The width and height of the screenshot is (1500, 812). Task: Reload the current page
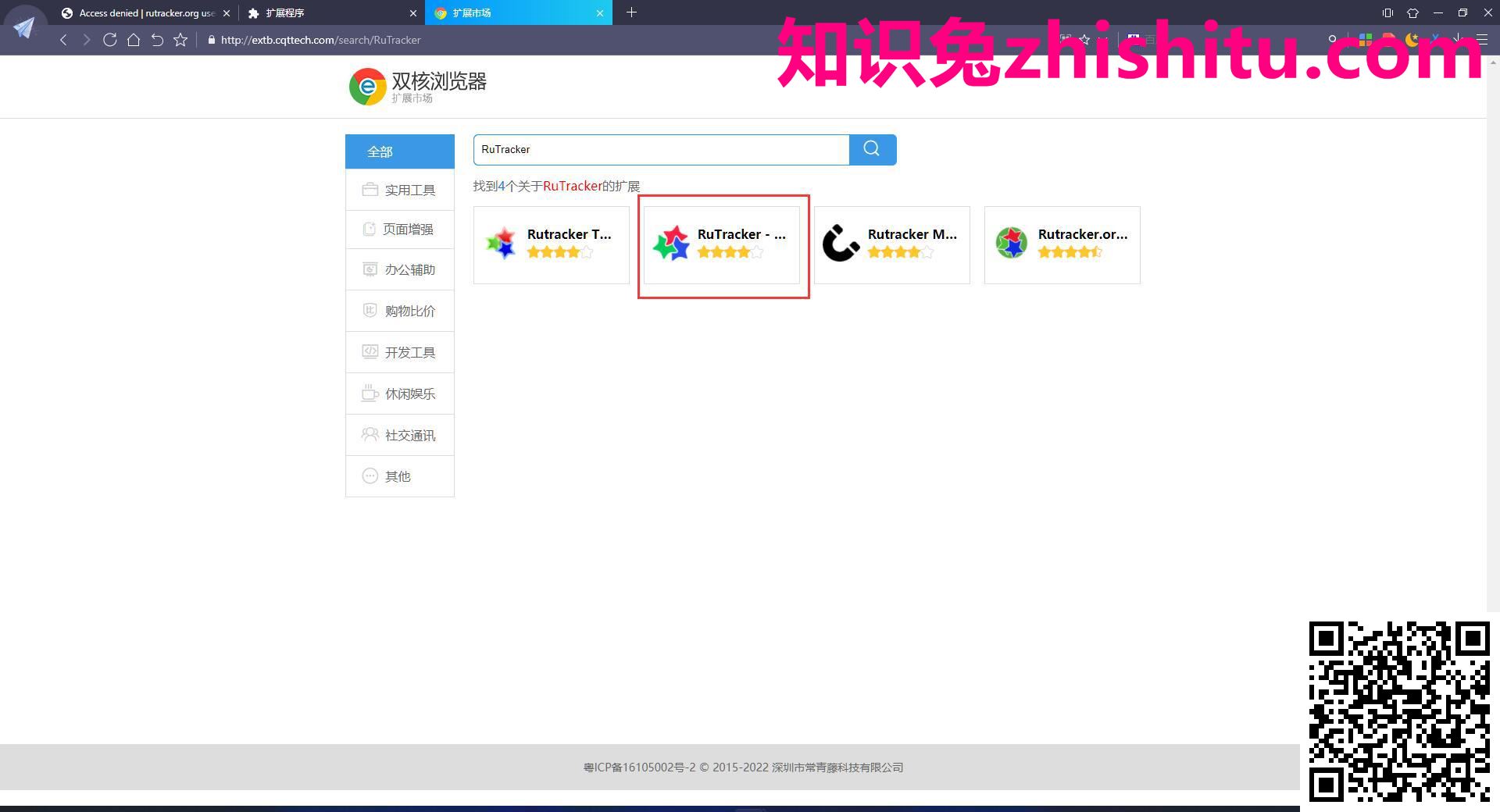click(x=110, y=40)
